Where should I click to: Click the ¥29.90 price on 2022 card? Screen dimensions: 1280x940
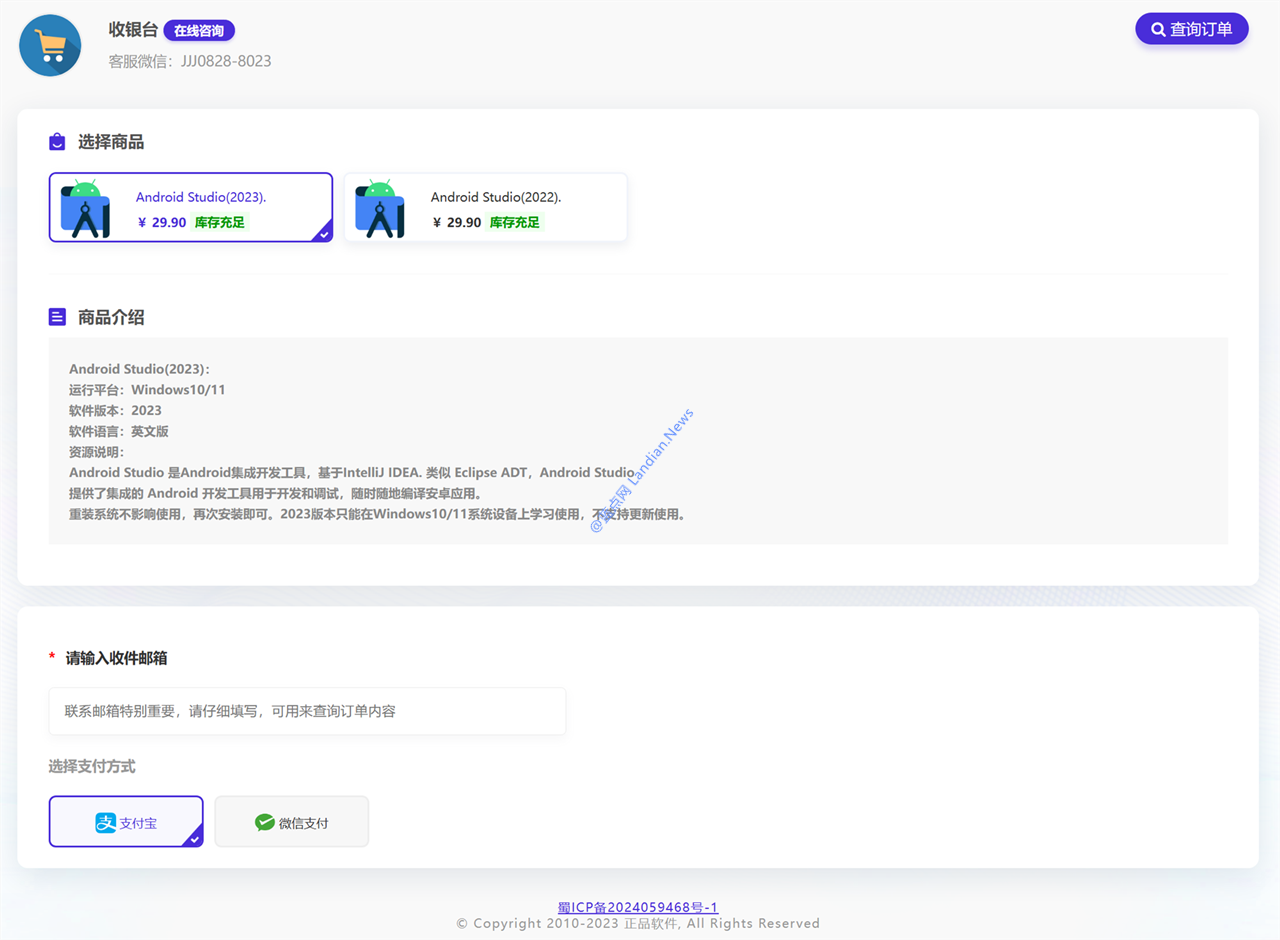click(457, 222)
